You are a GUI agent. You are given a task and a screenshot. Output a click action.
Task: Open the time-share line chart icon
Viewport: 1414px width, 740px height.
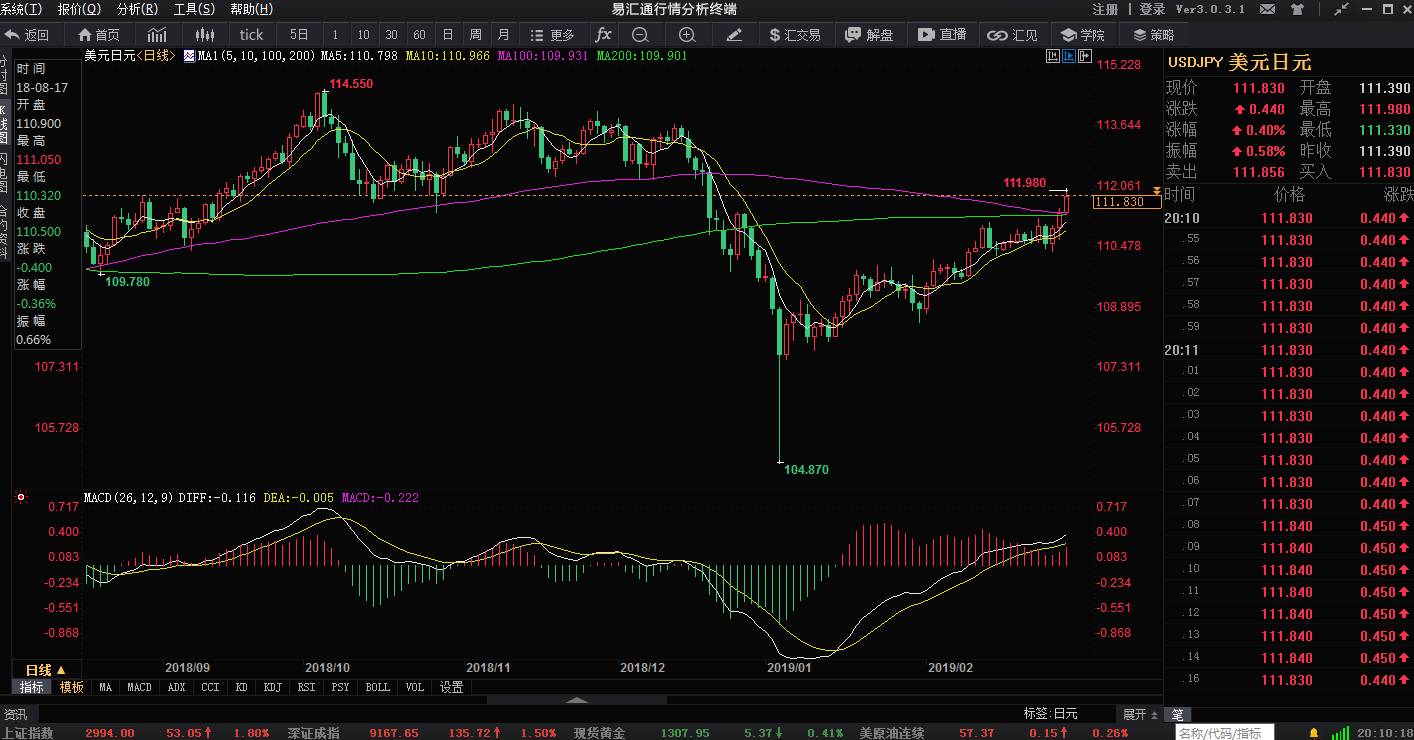pyautogui.click(x=157, y=34)
